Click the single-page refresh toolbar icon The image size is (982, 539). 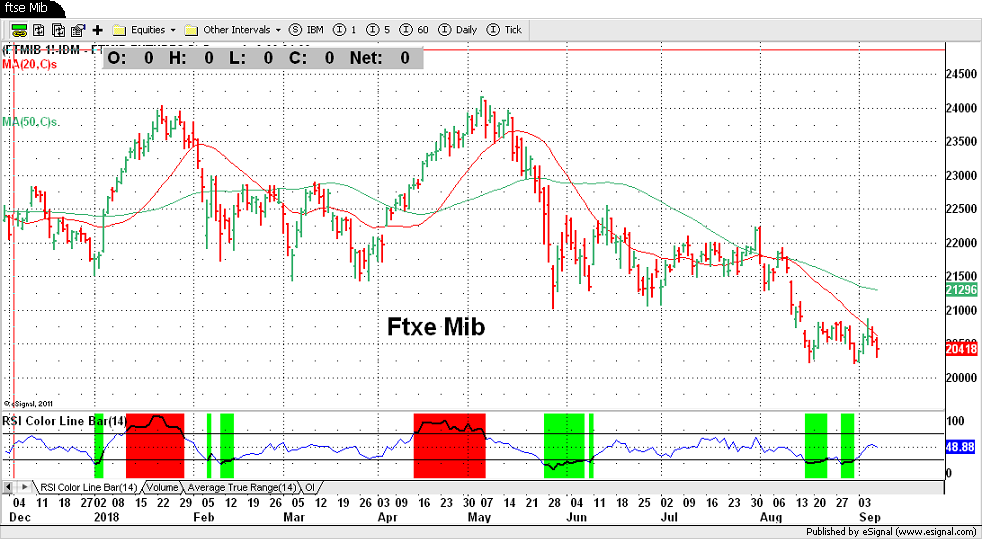coord(39,29)
